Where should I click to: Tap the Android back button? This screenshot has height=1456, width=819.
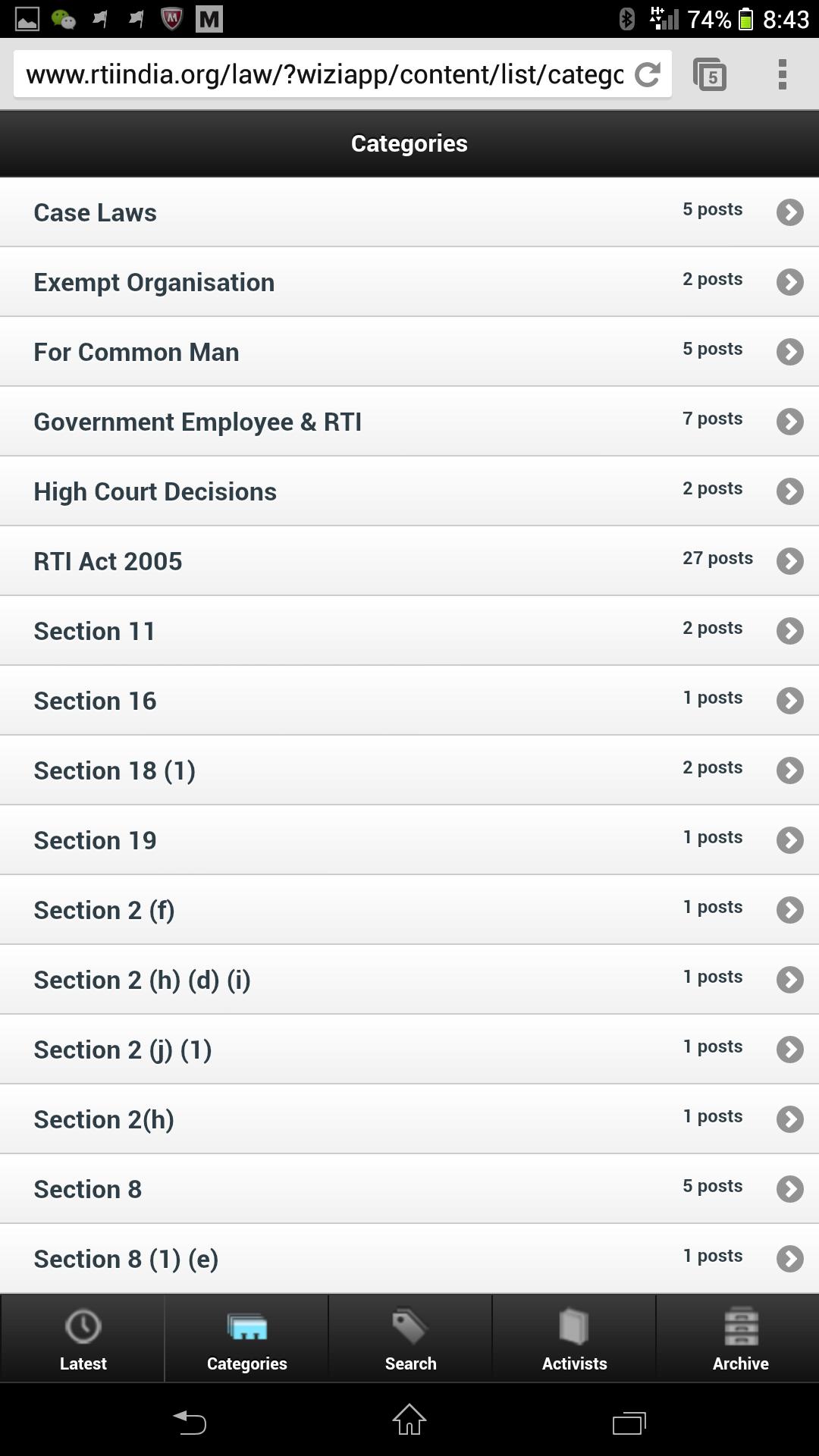pos(190,1421)
